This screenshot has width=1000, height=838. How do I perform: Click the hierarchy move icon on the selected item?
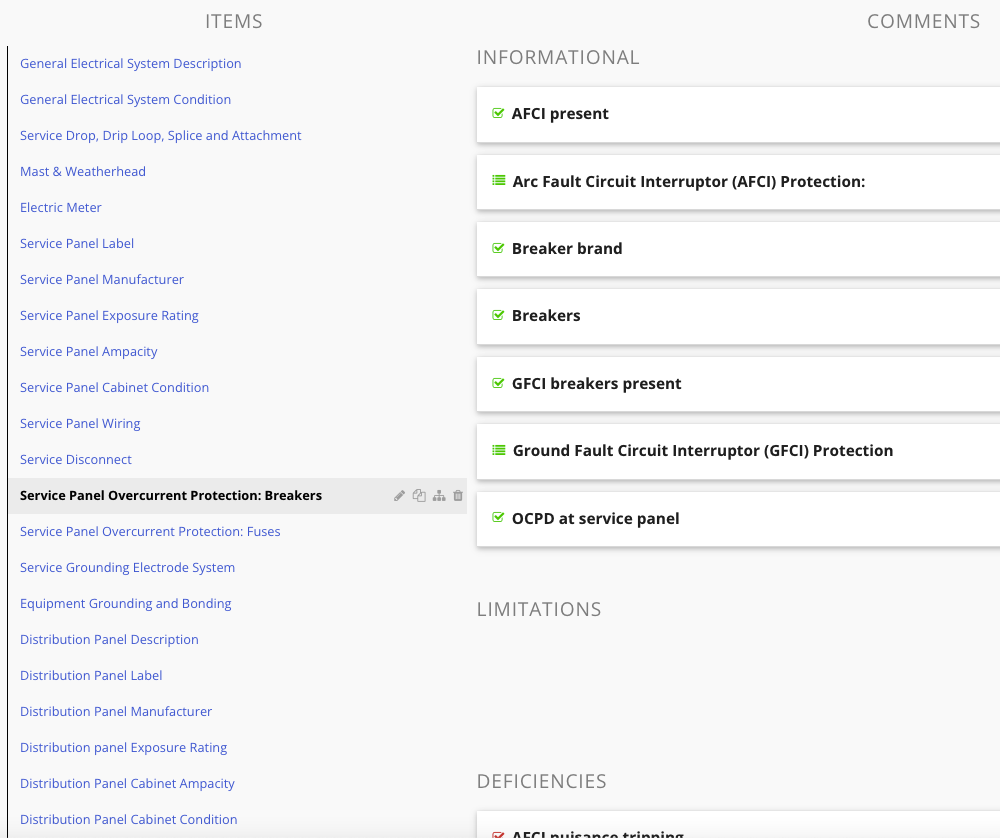click(x=439, y=496)
